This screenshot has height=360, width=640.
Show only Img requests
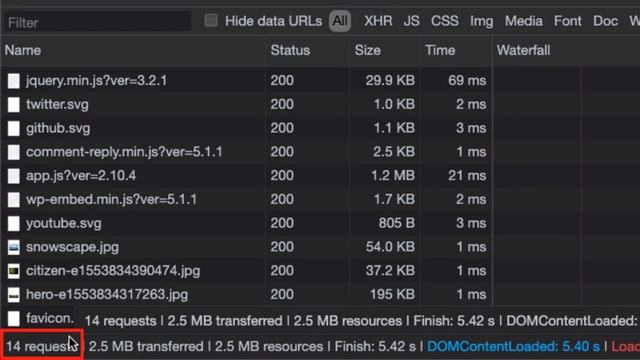[481, 21]
